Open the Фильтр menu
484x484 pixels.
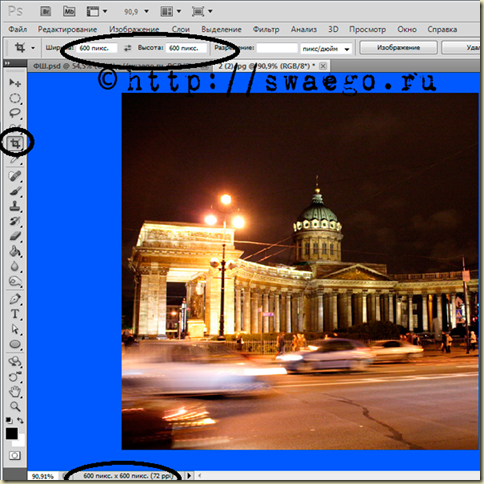coord(266,29)
